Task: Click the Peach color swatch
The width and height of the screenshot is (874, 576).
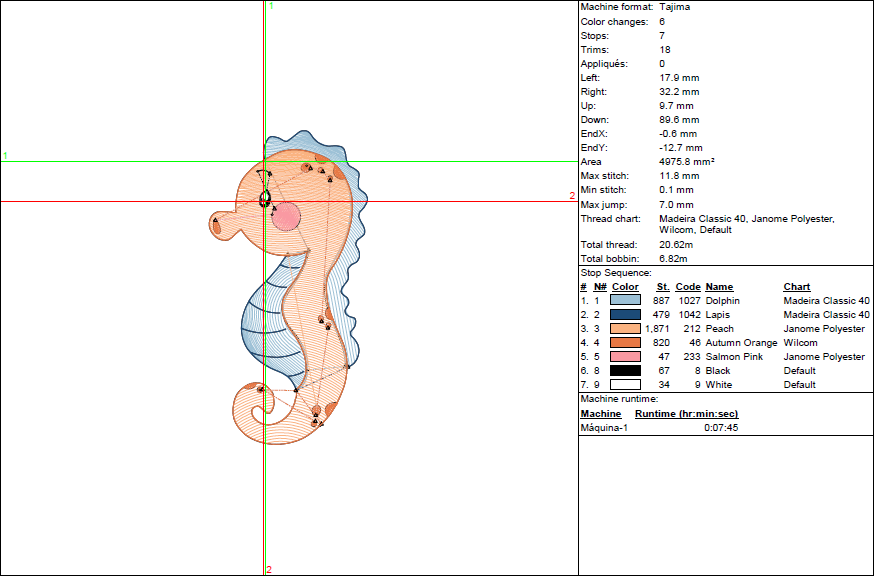Action: coord(625,328)
